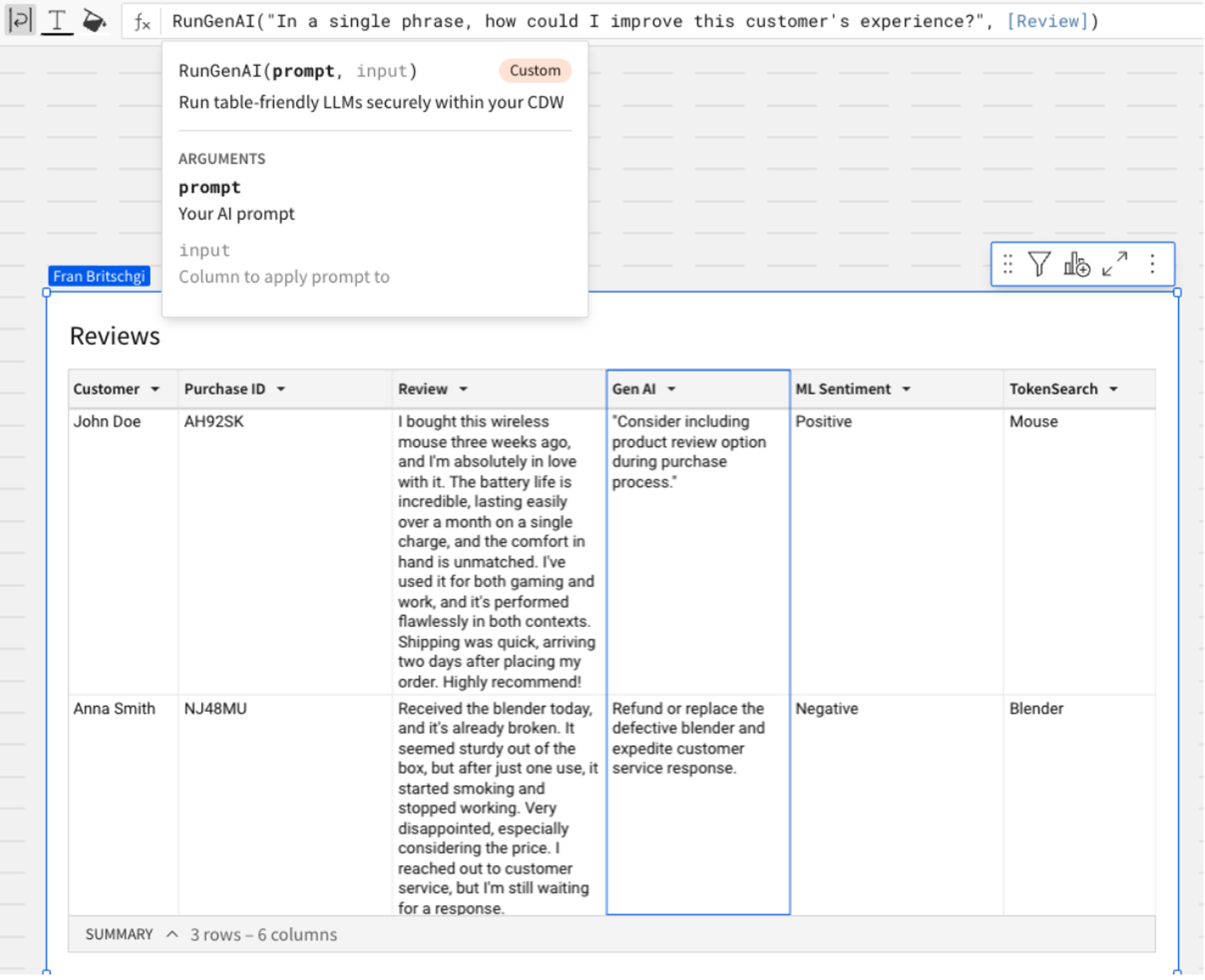Select the 'Refund or replace' Gen AI cell

pyautogui.click(x=699, y=805)
